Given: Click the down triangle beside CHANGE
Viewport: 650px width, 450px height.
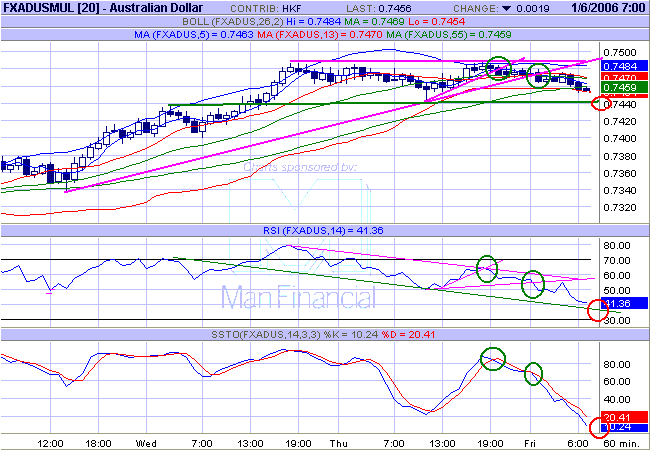Looking at the screenshot, I should coord(507,8).
